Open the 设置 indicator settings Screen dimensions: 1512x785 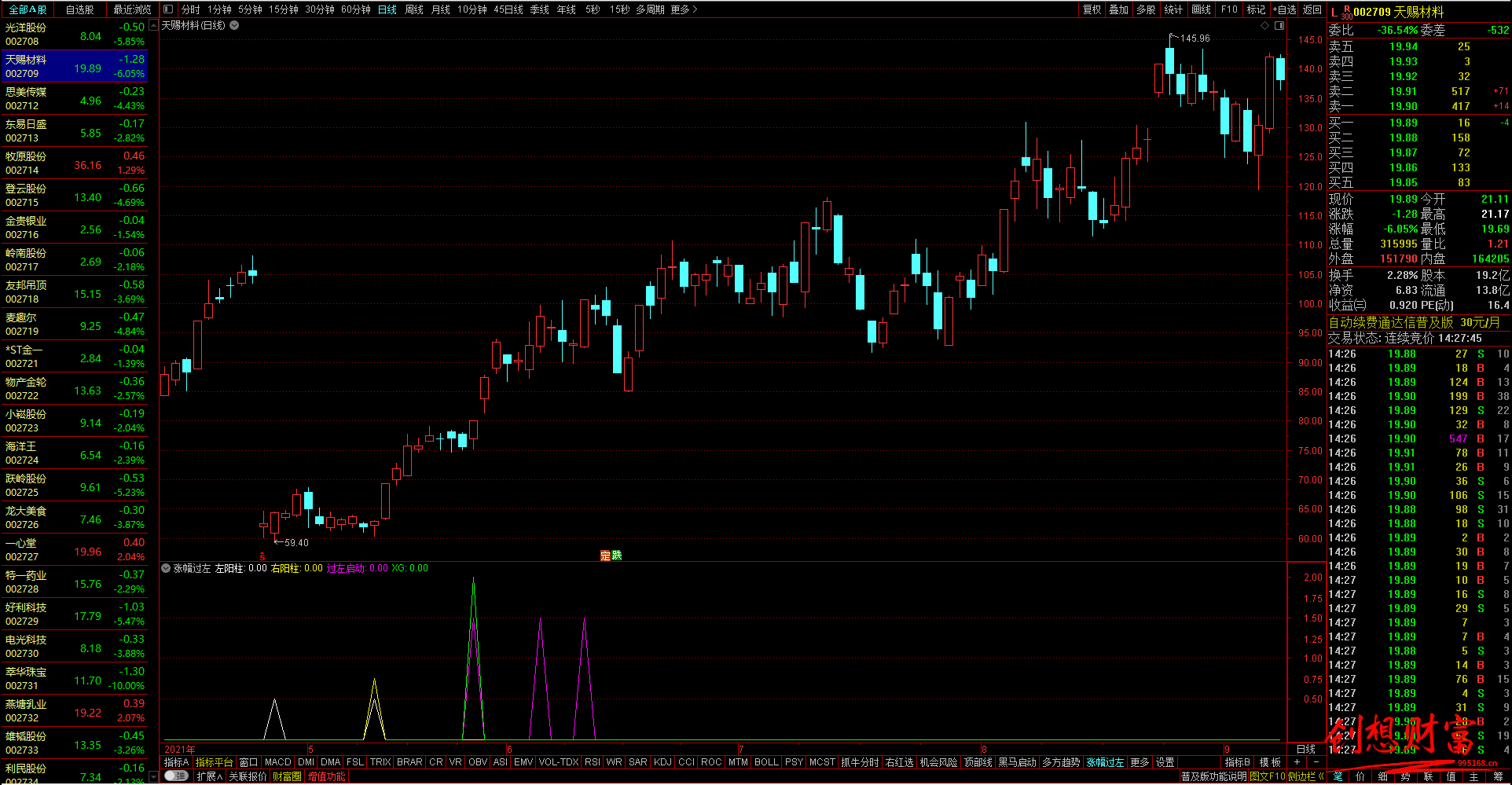pos(1165,762)
